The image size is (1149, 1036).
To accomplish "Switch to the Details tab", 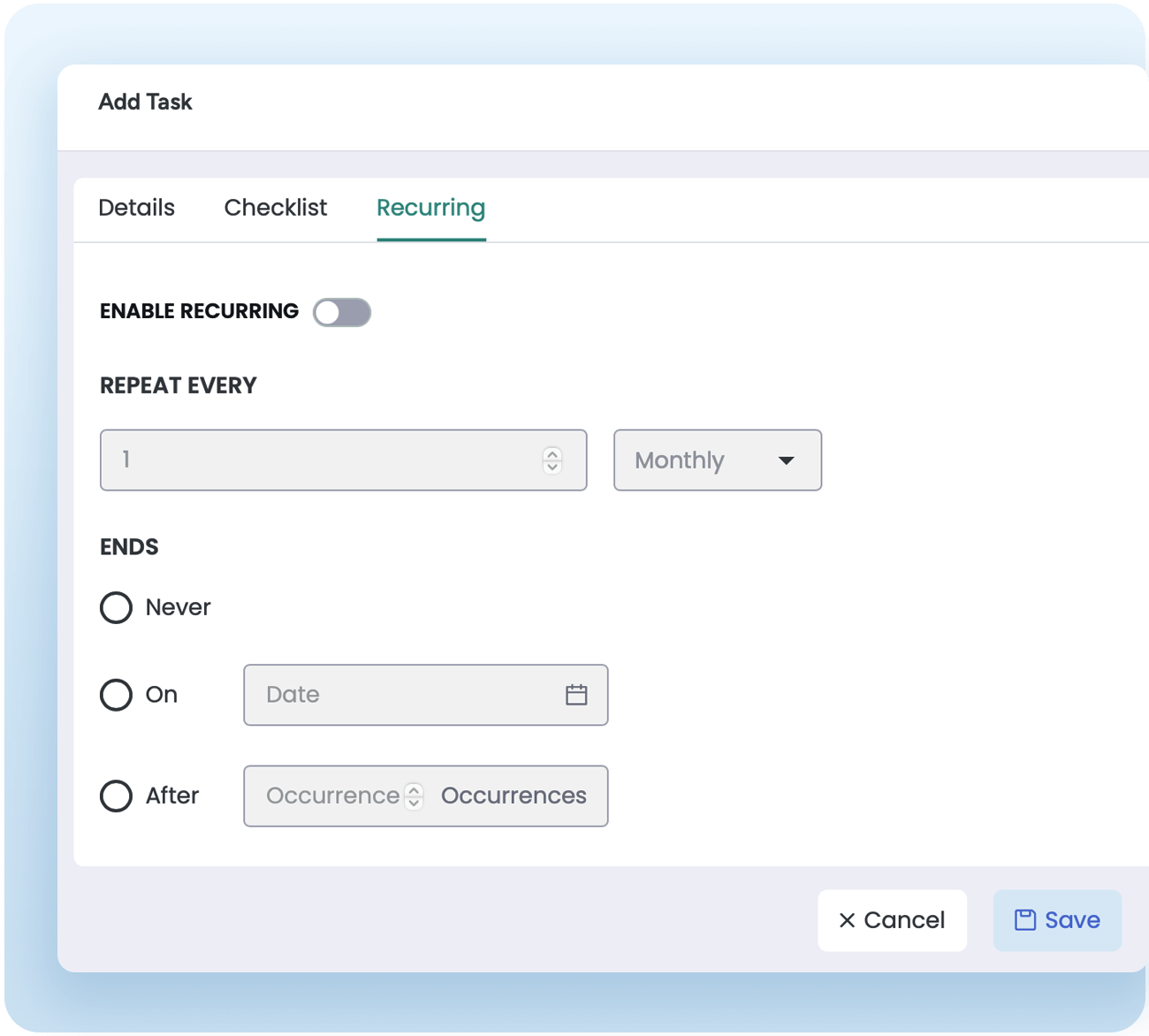I will click(x=136, y=208).
